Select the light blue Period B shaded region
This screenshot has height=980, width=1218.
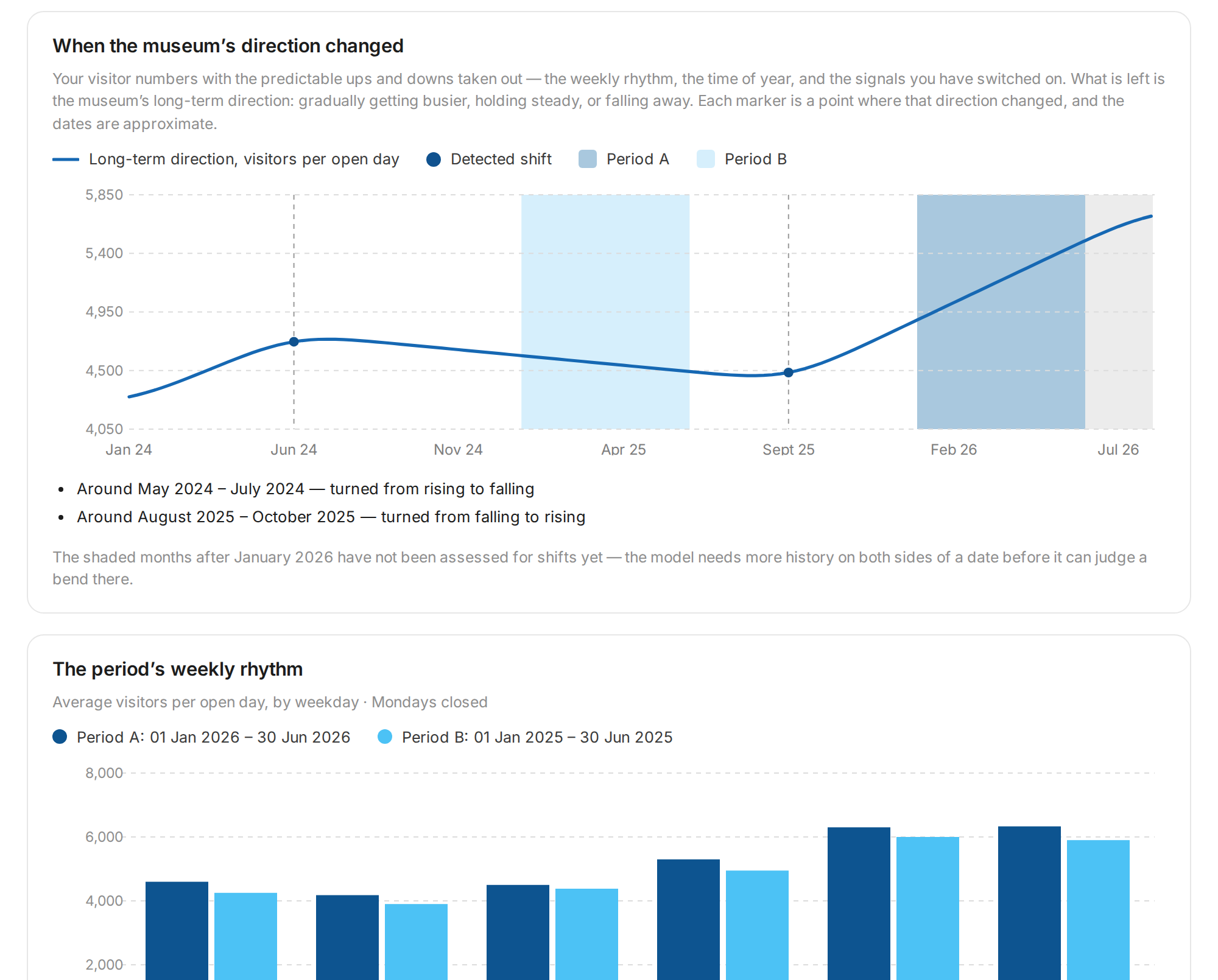tap(605, 312)
